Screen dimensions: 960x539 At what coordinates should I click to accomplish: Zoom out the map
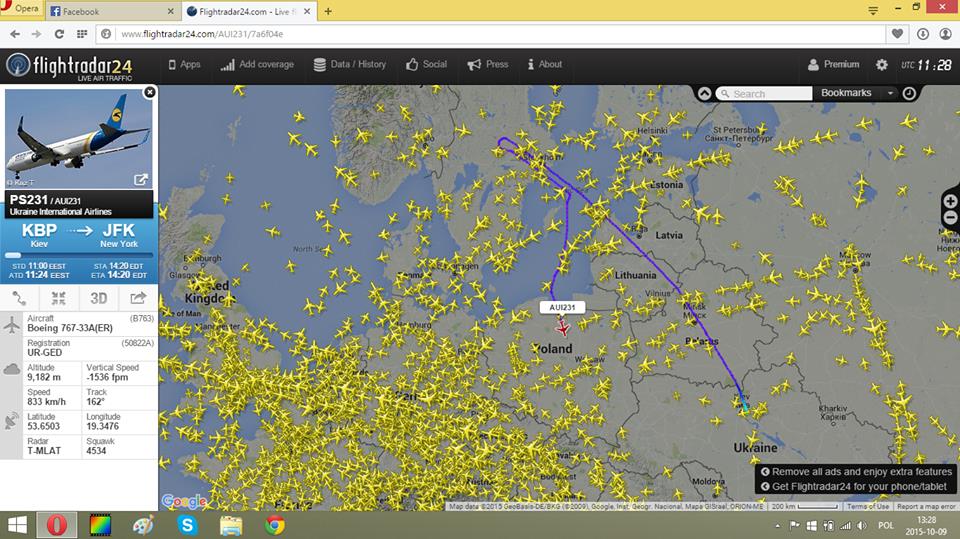(x=950, y=217)
